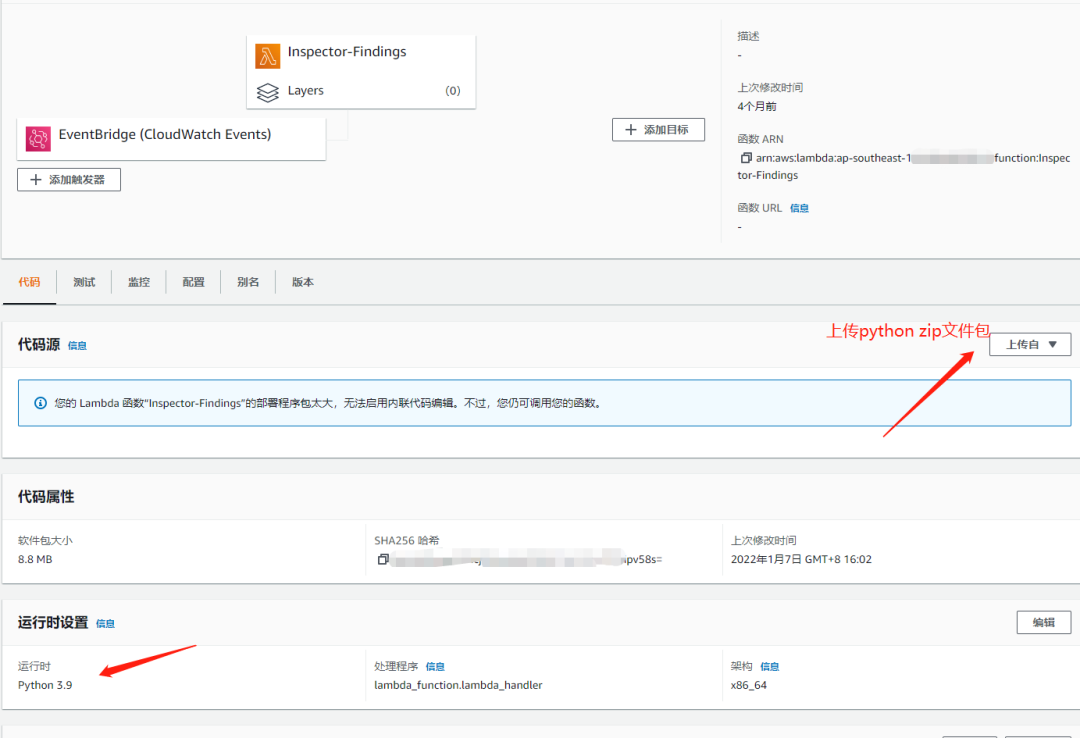Image resolution: width=1080 pixels, height=738 pixels.
Task: Click the 信息 link next to 架构
Action: (x=769, y=666)
